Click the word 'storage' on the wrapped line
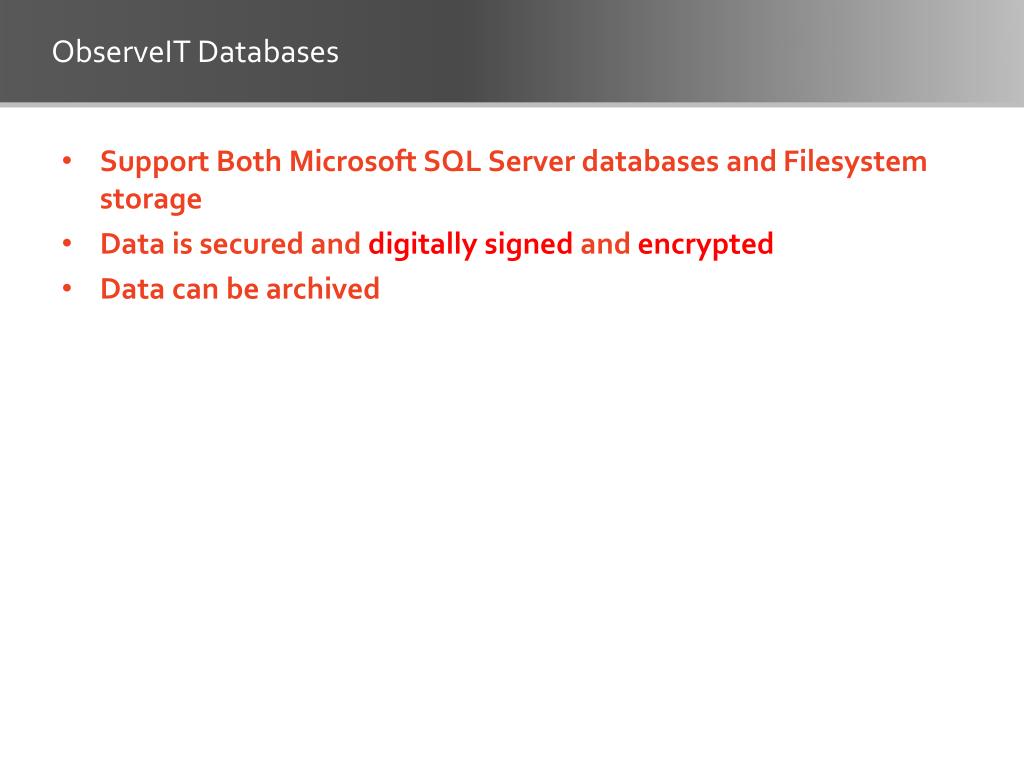The height and width of the screenshot is (768, 1024). tap(151, 200)
